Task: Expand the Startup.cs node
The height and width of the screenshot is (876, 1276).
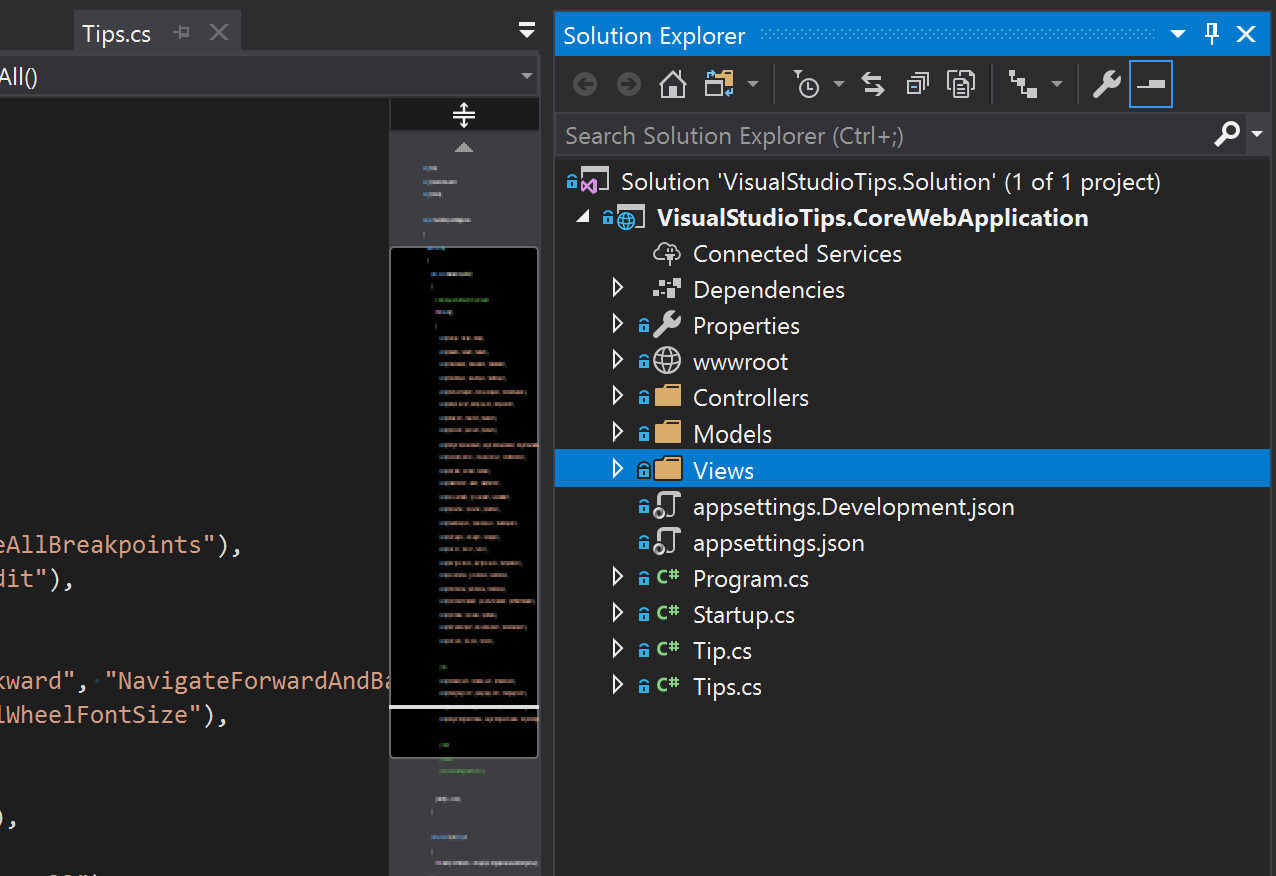Action: (618, 614)
